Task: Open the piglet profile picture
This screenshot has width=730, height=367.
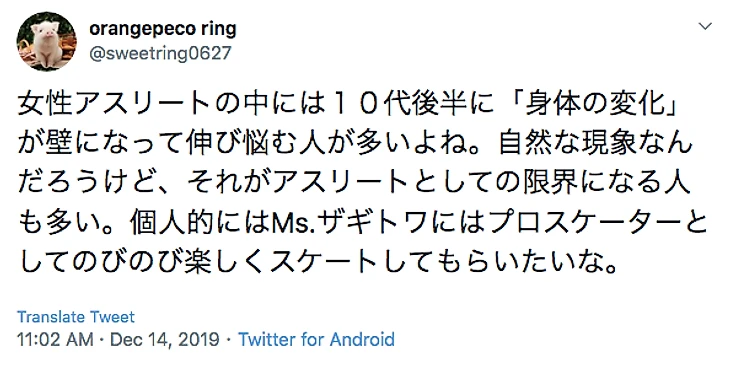Action: pyautogui.click(x=47, y=41)
